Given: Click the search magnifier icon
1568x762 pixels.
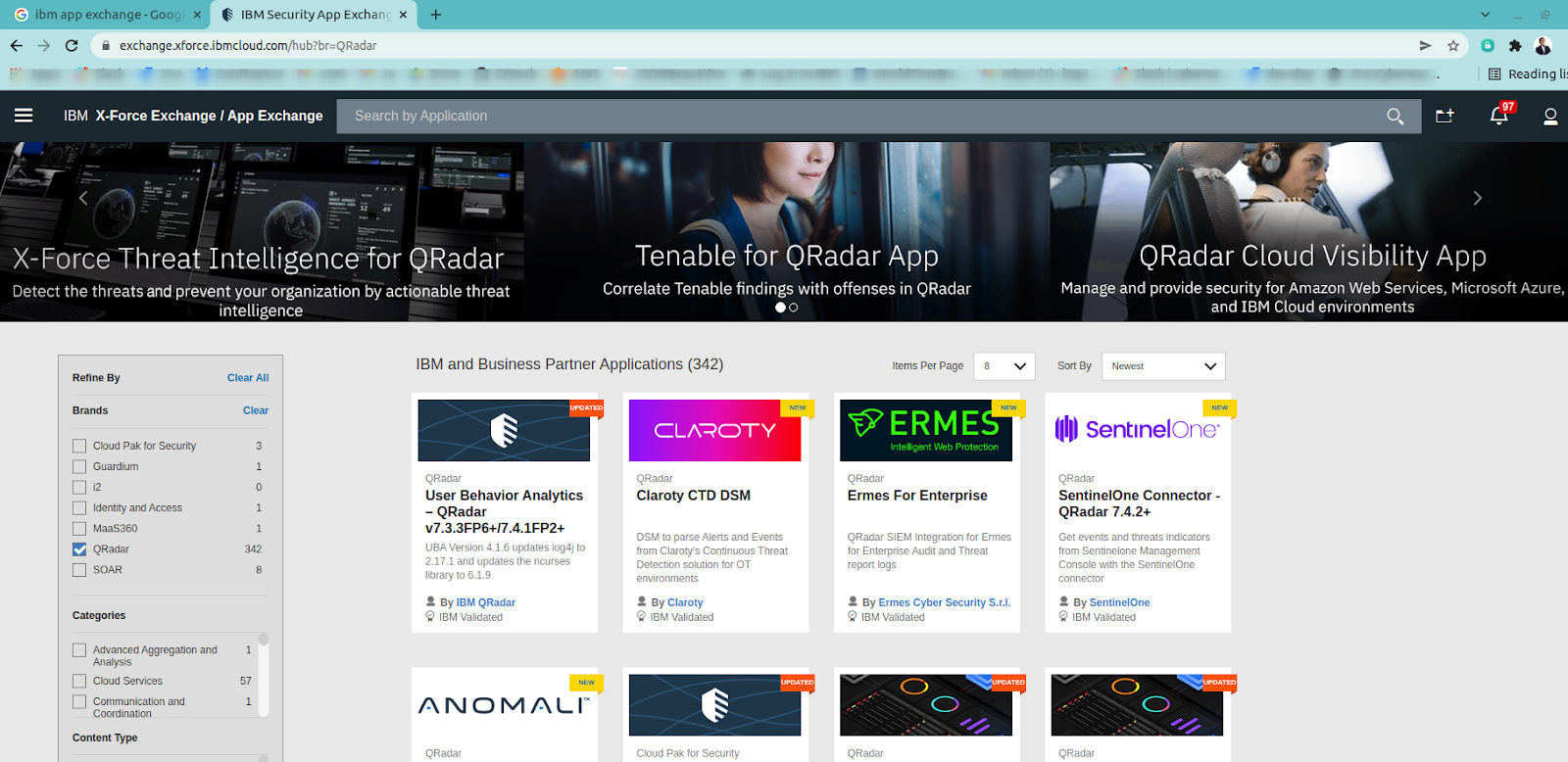Looking at the screenshot, I should (1396, 117).
